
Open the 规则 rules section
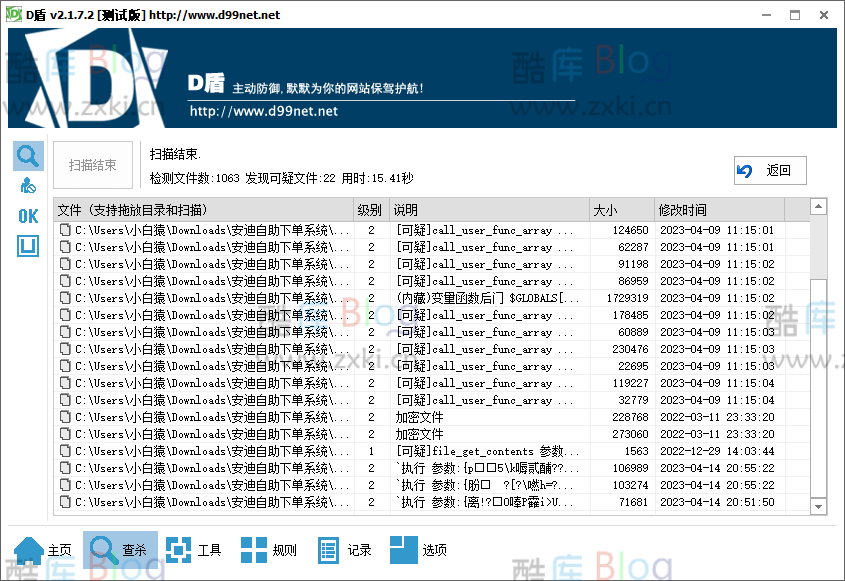[269, 550]
